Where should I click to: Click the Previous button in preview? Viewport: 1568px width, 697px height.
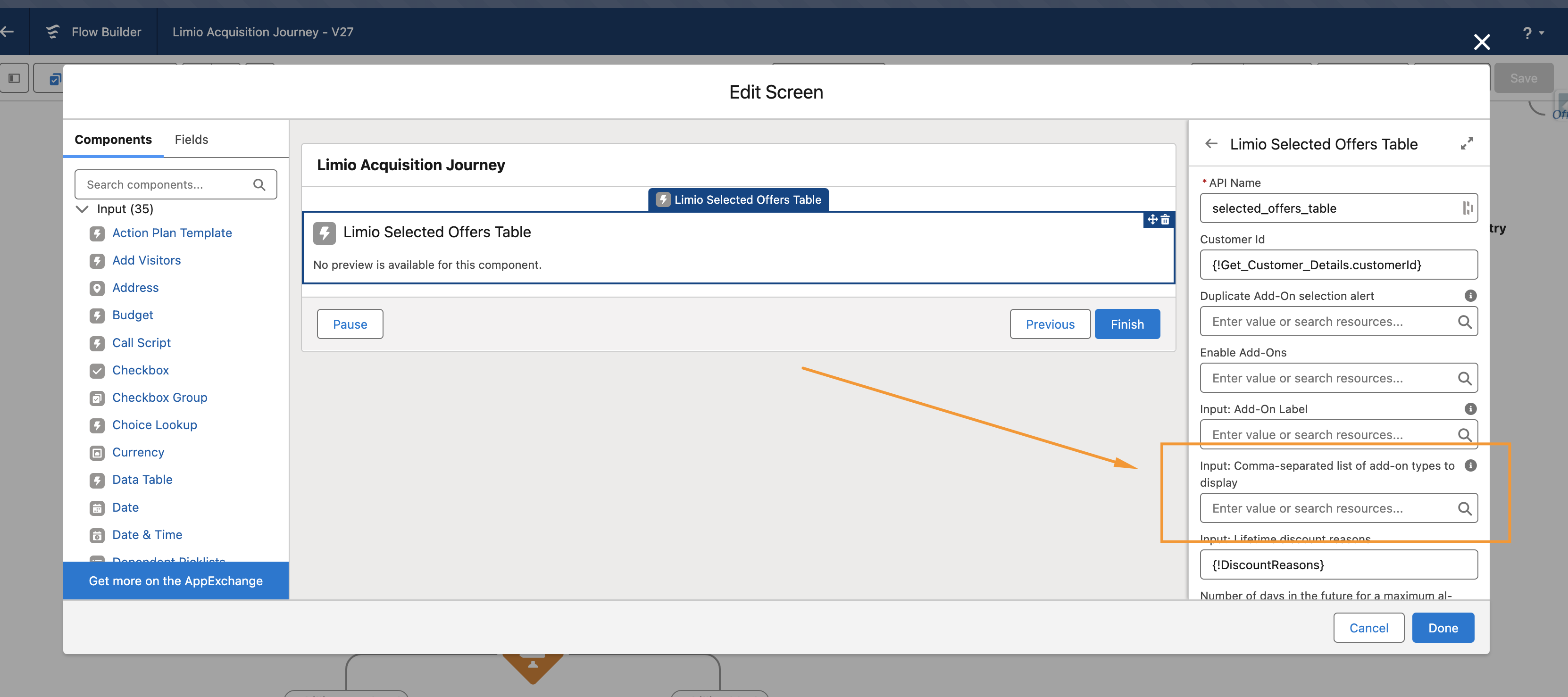coord(1050,324)
